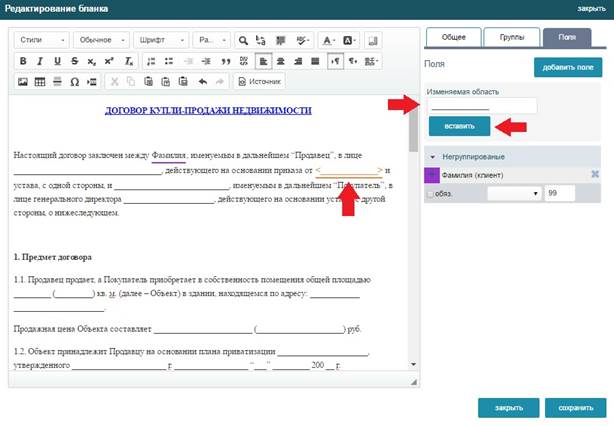Switch to the Группы tab

coord(512,37)
